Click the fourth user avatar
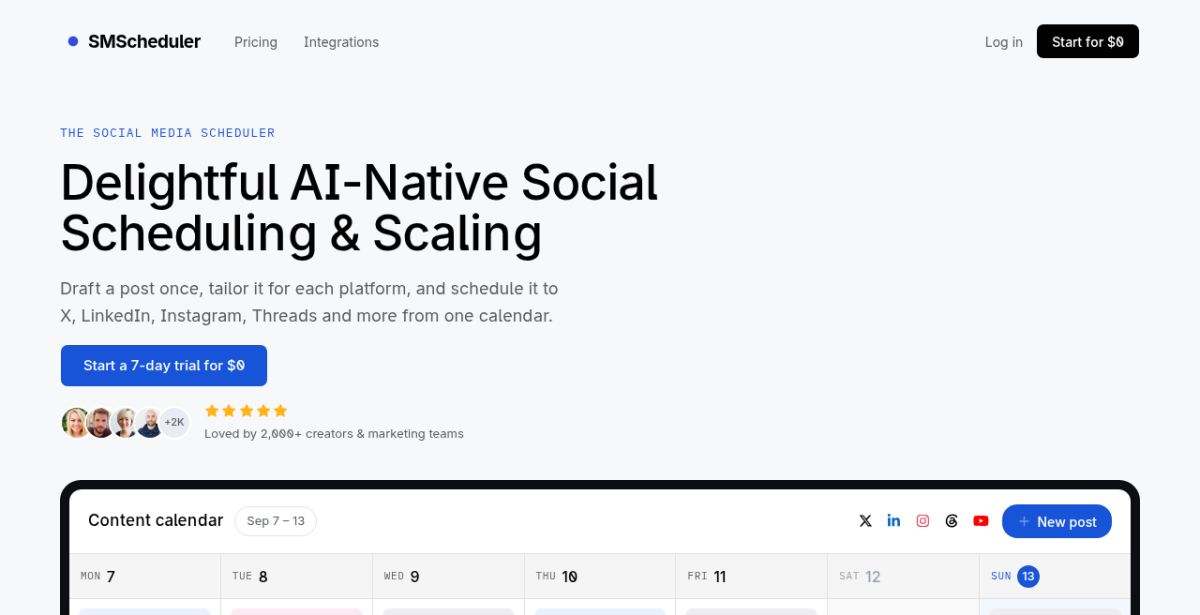This screenshot has height=615, width=1200. tap(149, 423)
